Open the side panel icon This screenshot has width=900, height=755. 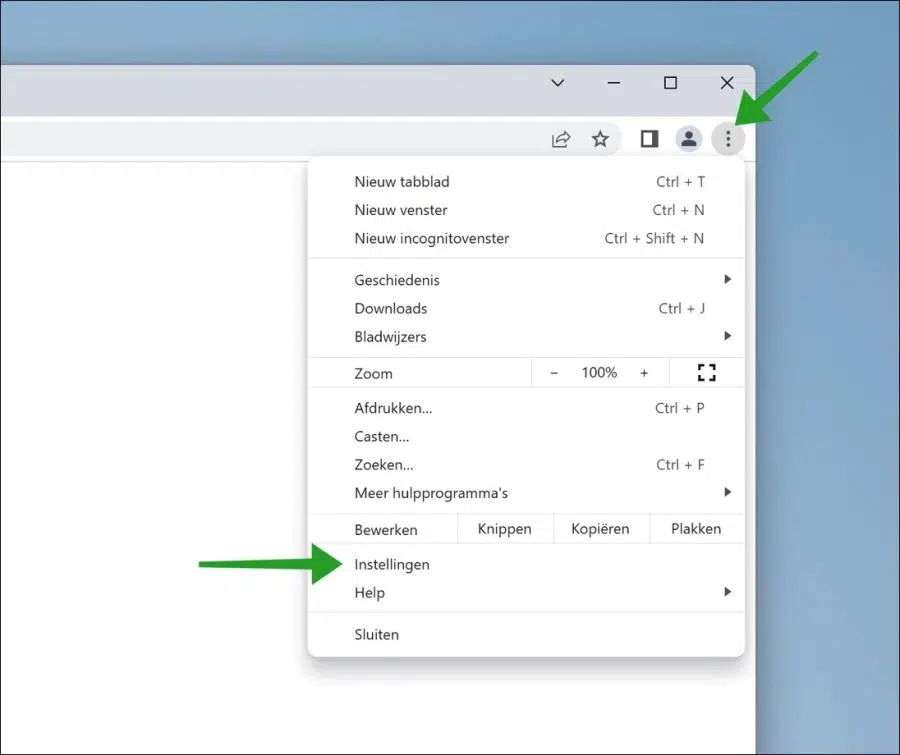pyautogui.click(x=649, y=139)
